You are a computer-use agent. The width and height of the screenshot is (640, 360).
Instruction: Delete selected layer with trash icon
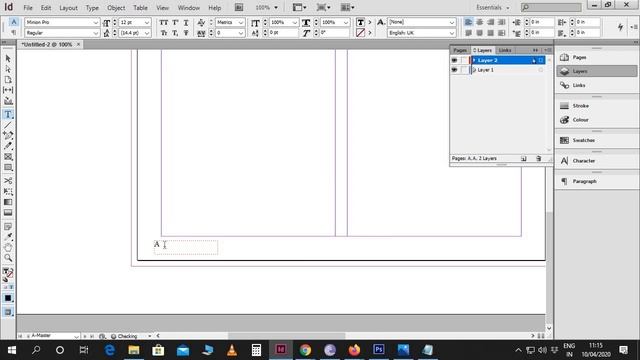538,158
